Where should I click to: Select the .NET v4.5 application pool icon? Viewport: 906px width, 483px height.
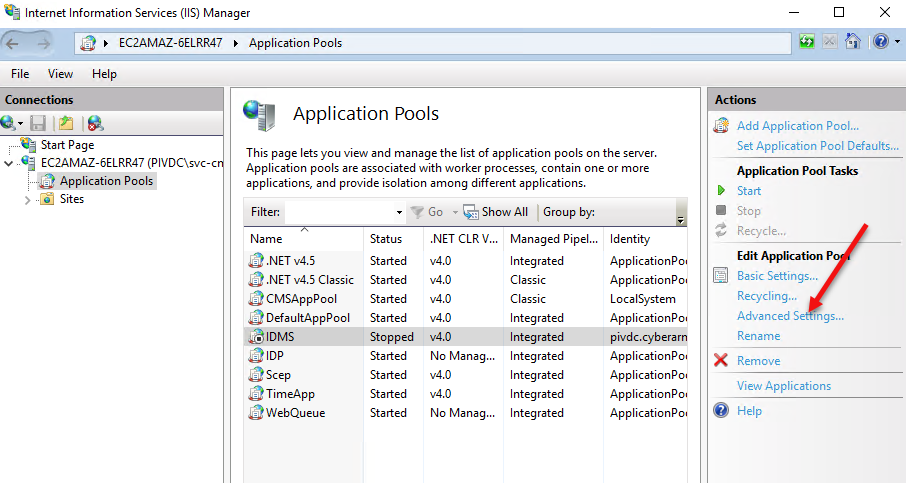[x=256, y=261]
